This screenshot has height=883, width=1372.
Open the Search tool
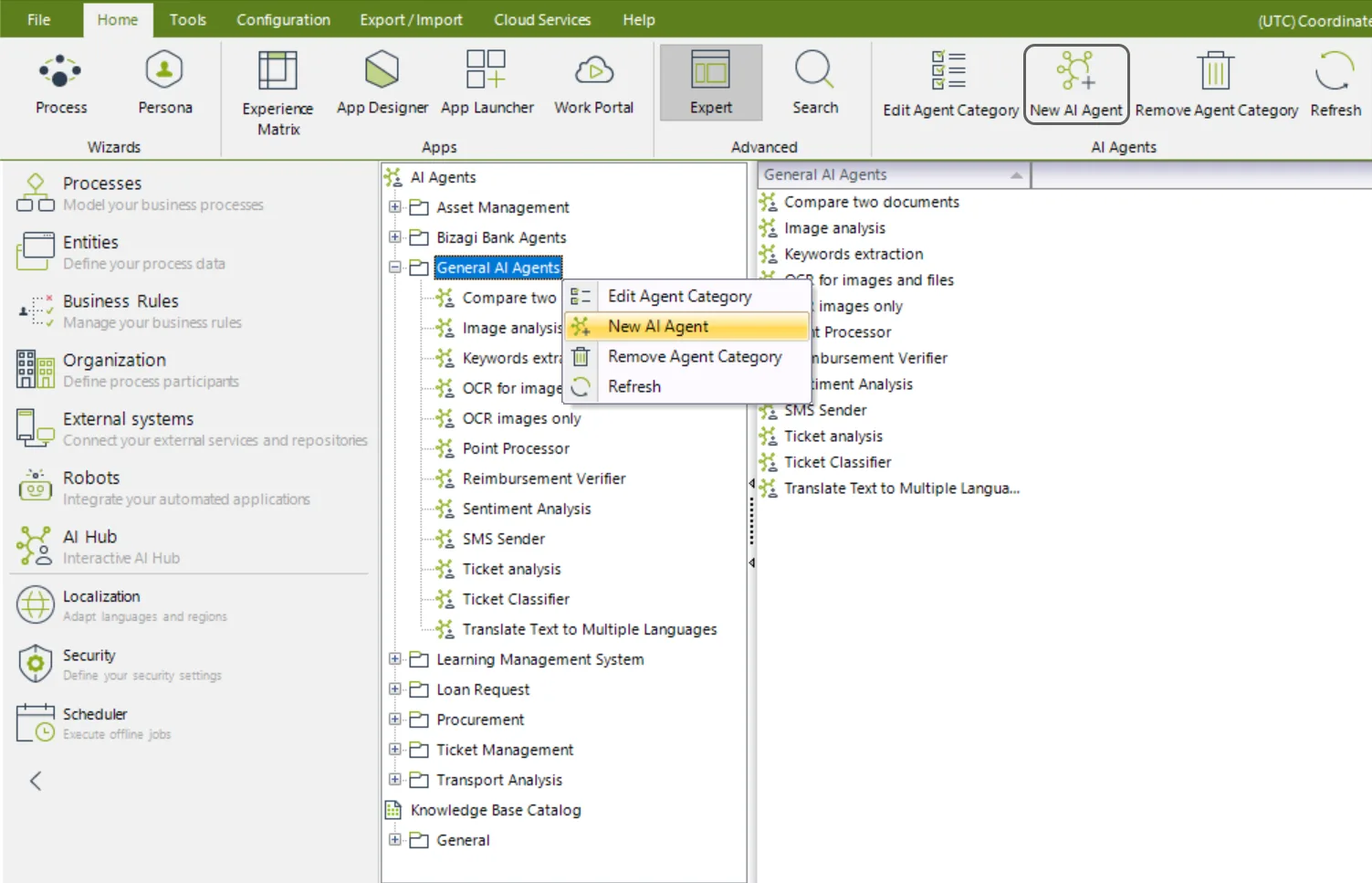pos(815,83)
